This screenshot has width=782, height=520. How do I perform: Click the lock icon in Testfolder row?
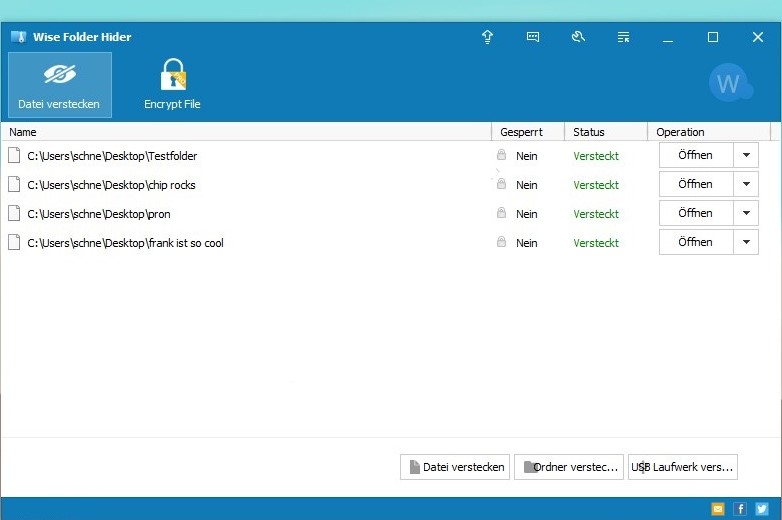pos(501,155)
